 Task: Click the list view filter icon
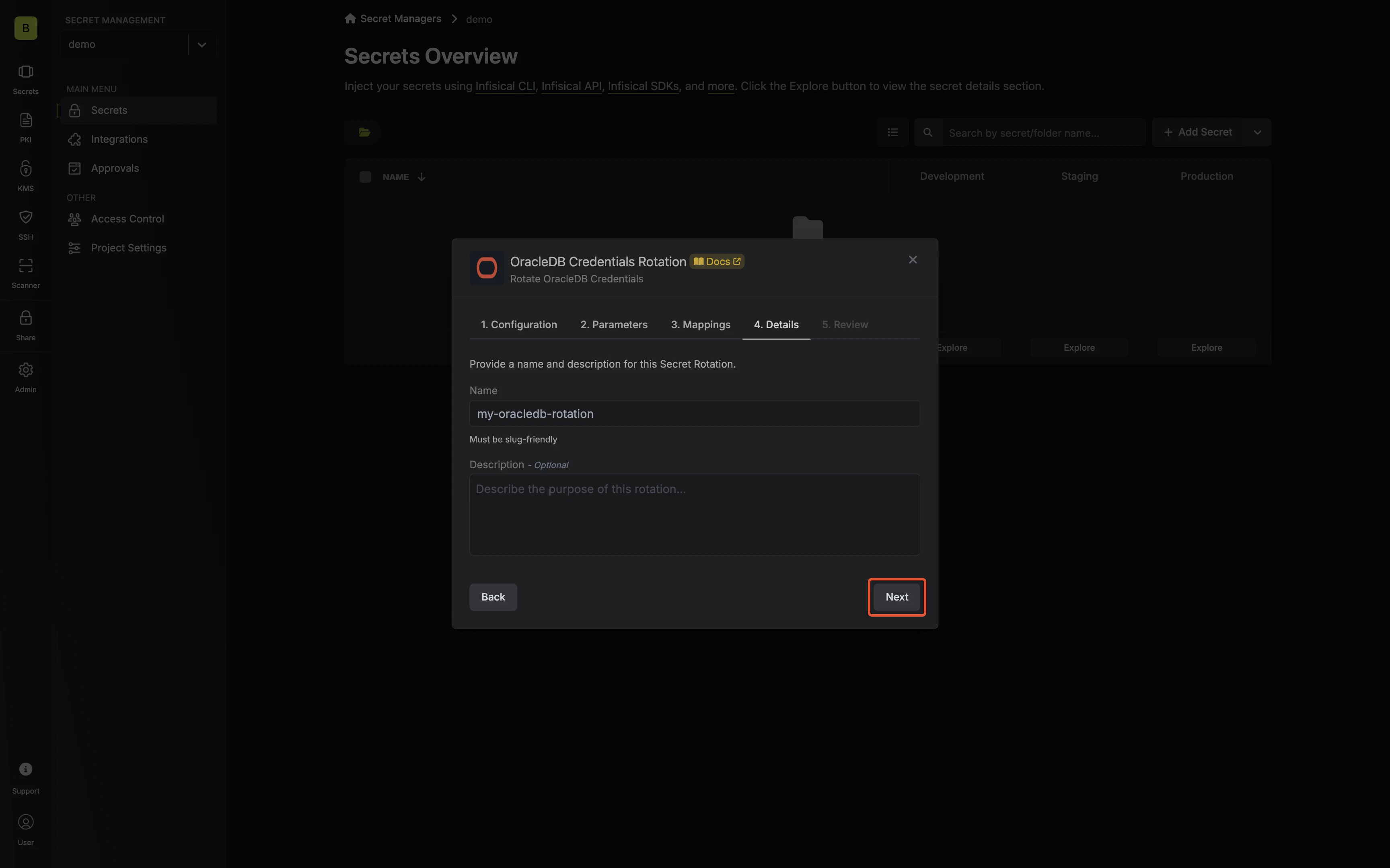[892, 133]
